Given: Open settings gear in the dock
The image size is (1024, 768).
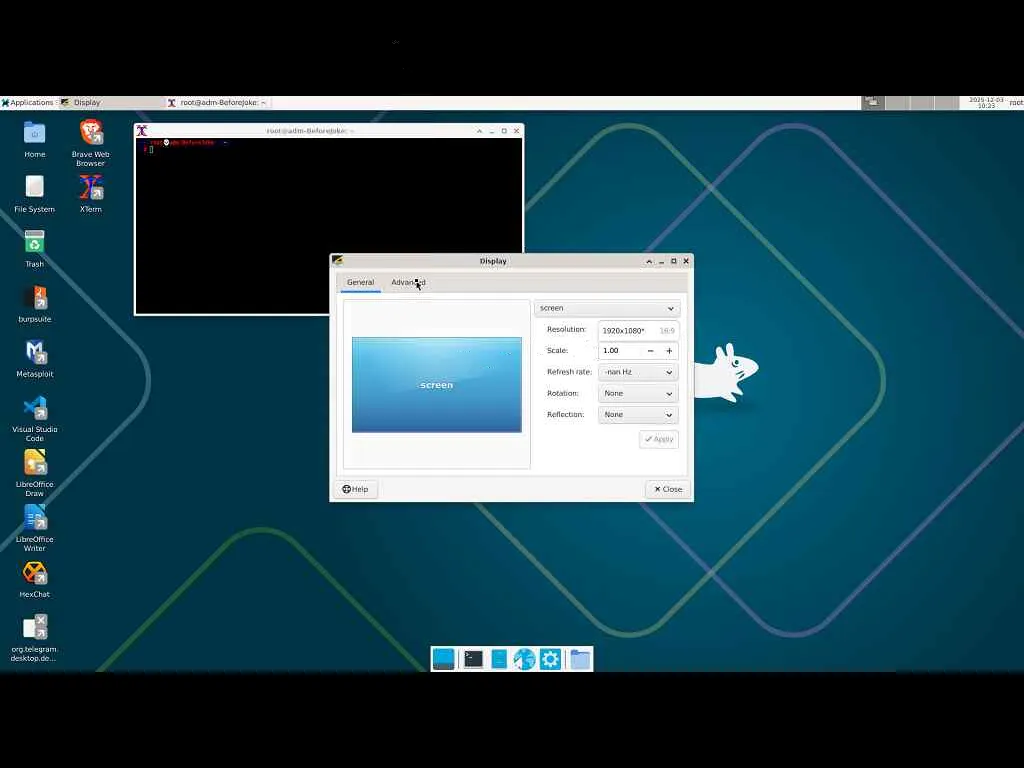Looking at the screenshot, I should click(x=551, y=659).
